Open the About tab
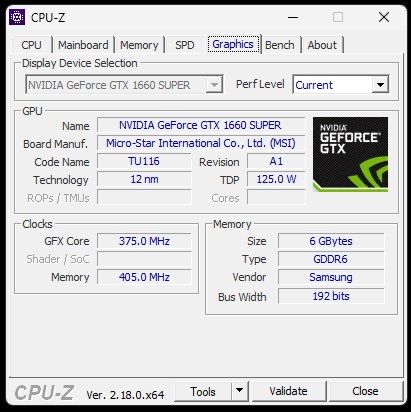411x412 pixels. 322,45
